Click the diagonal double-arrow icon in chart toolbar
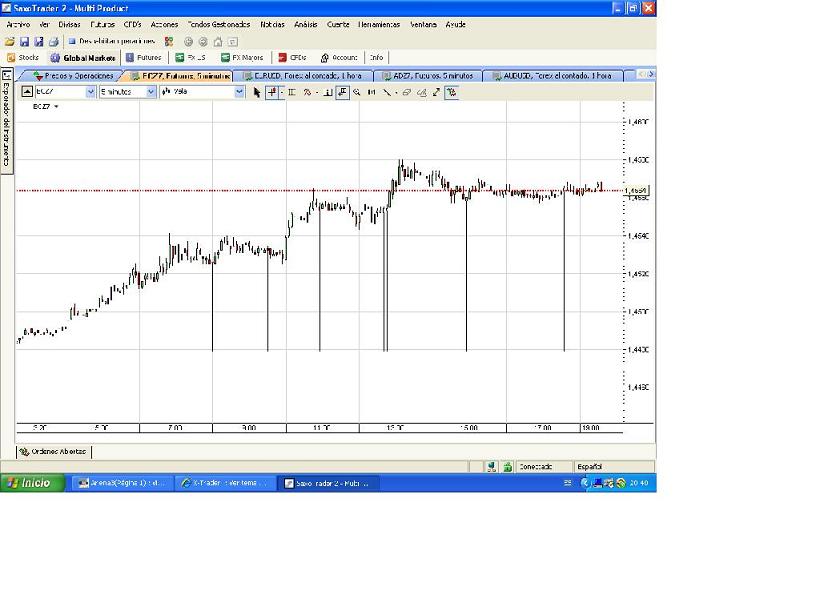The height and width of the screenshot is (615, 820). [436, 92]
